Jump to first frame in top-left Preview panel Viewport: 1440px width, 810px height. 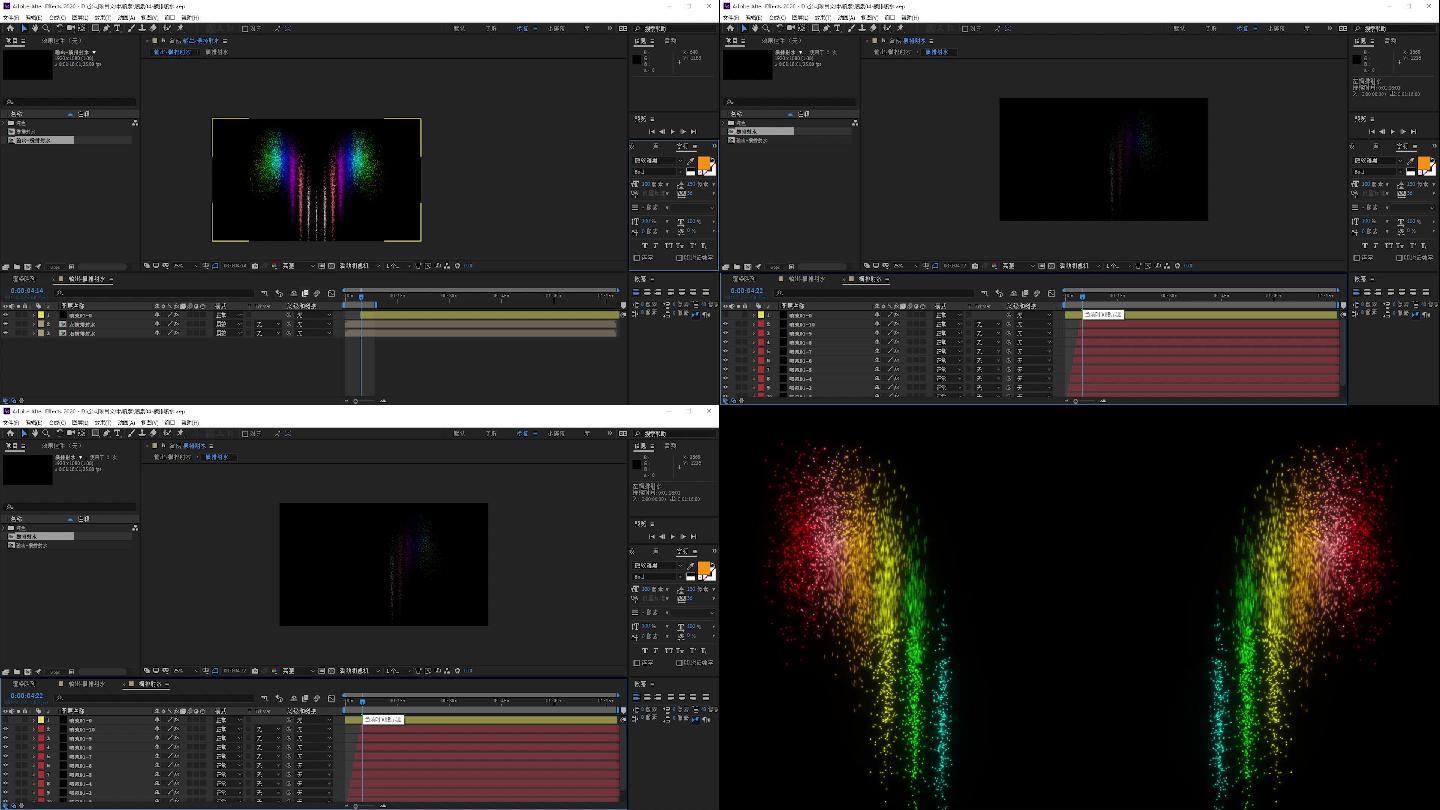[x=652, y=131]
